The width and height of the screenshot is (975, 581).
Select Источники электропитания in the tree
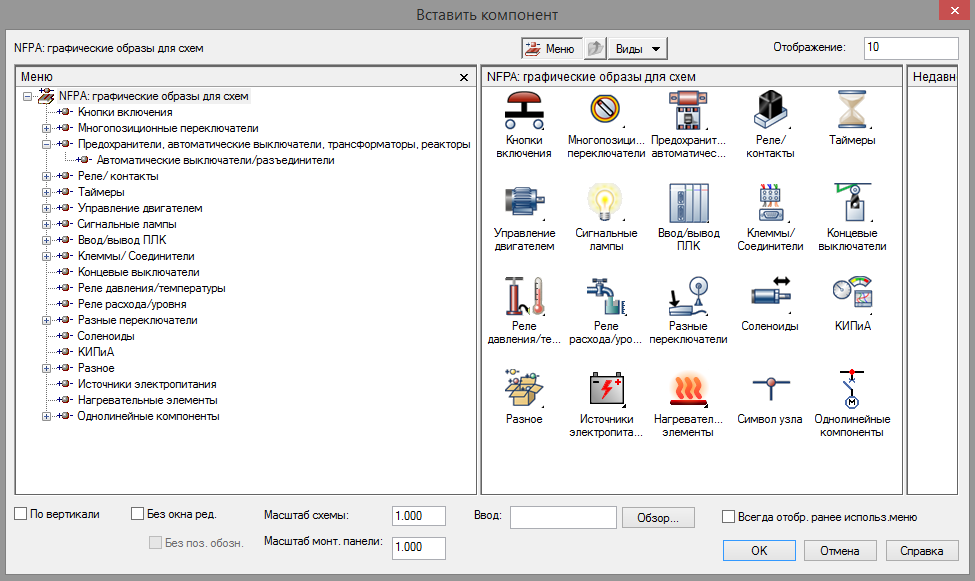147,384
